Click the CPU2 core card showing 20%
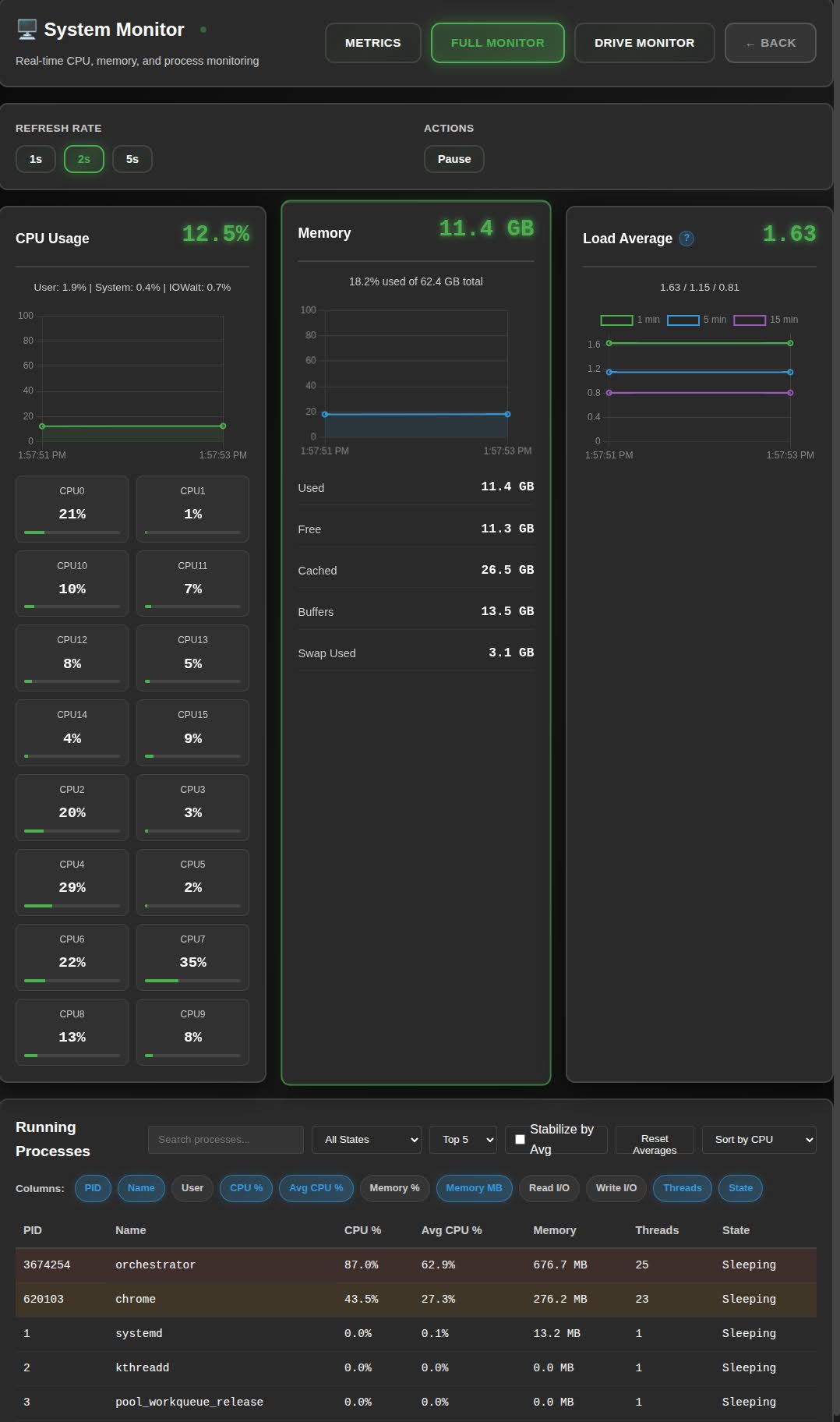Image resolution: width=840 pixels, height=1422 pixels. pyautogui.click(x=72, y=808)
